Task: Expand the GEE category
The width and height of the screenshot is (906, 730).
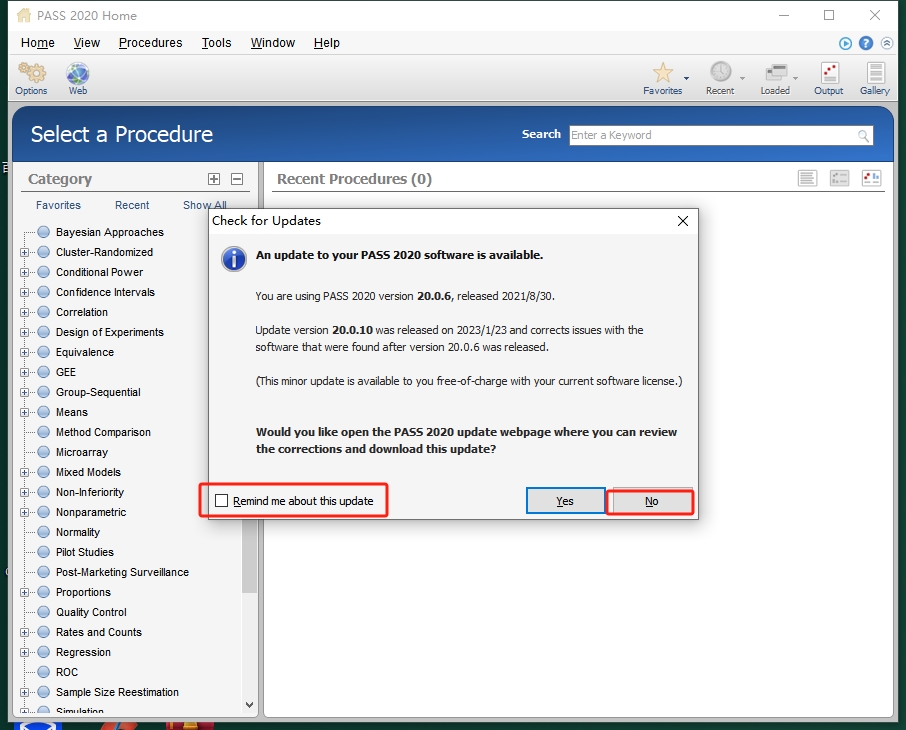Action: [x=24, y=372]
